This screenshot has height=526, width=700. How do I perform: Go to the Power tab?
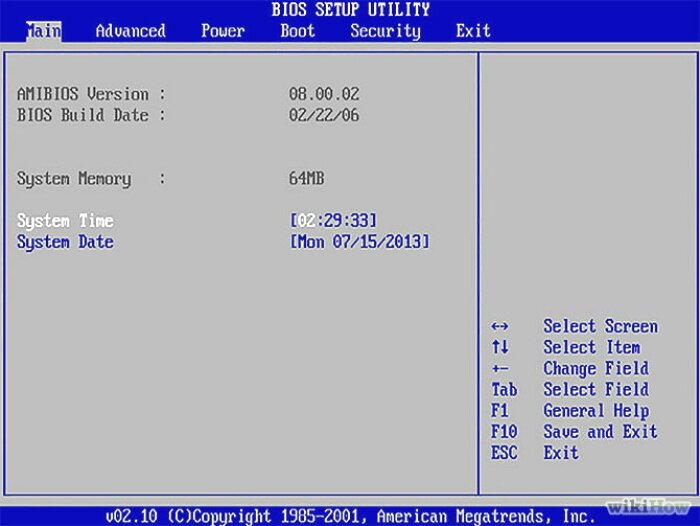pyautogui.click(x=222, y=31)
